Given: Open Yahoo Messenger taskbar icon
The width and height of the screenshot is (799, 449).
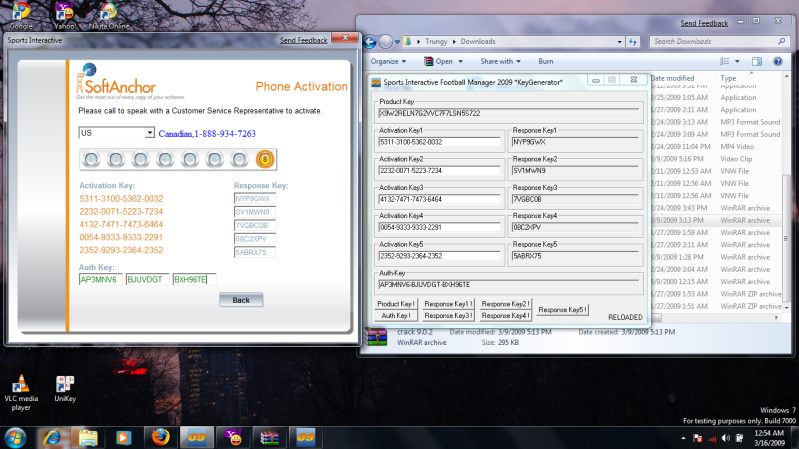Looking at the screenshot, I should (x=233, y=438).
